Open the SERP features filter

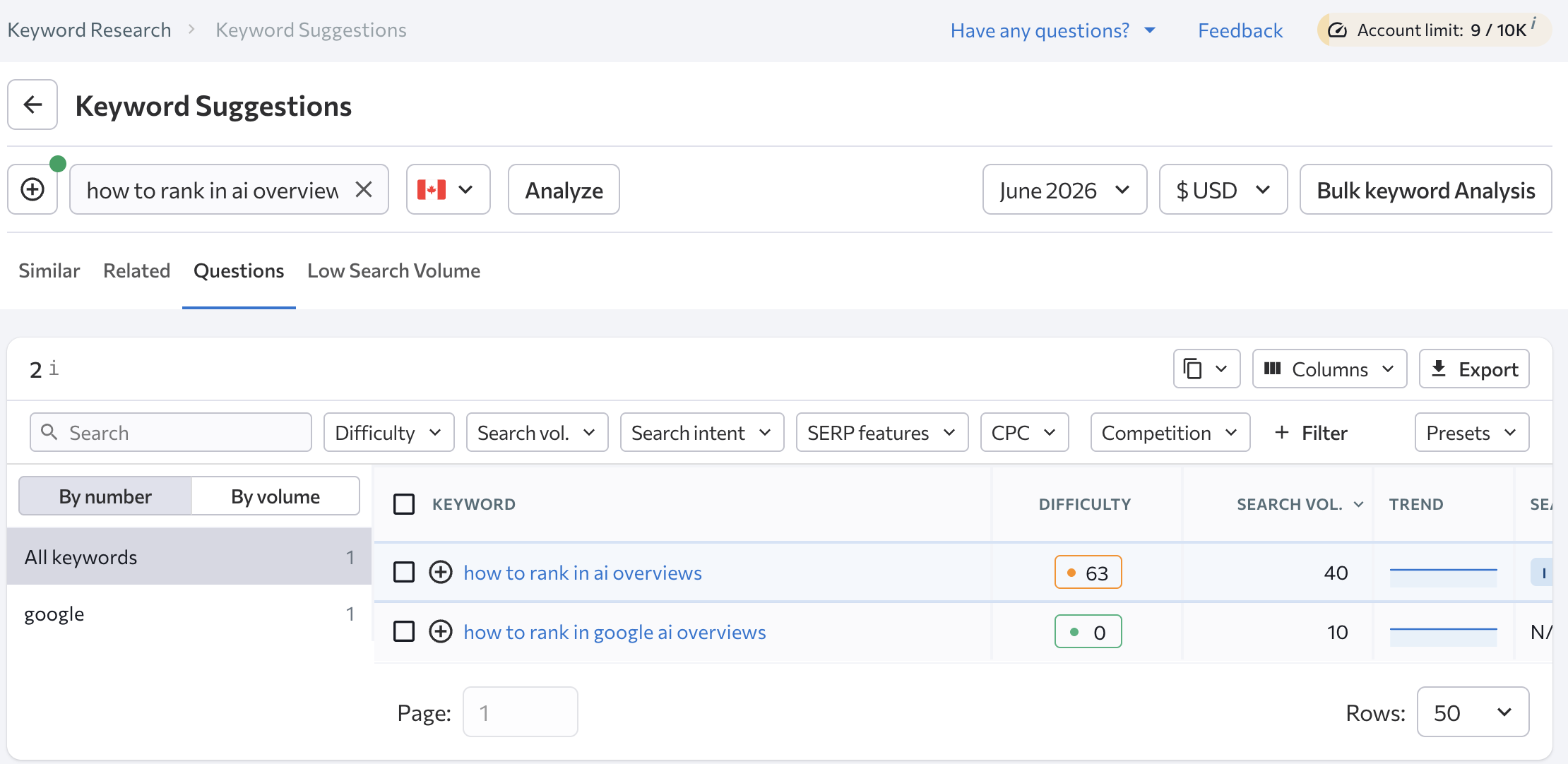pos(882,432)
